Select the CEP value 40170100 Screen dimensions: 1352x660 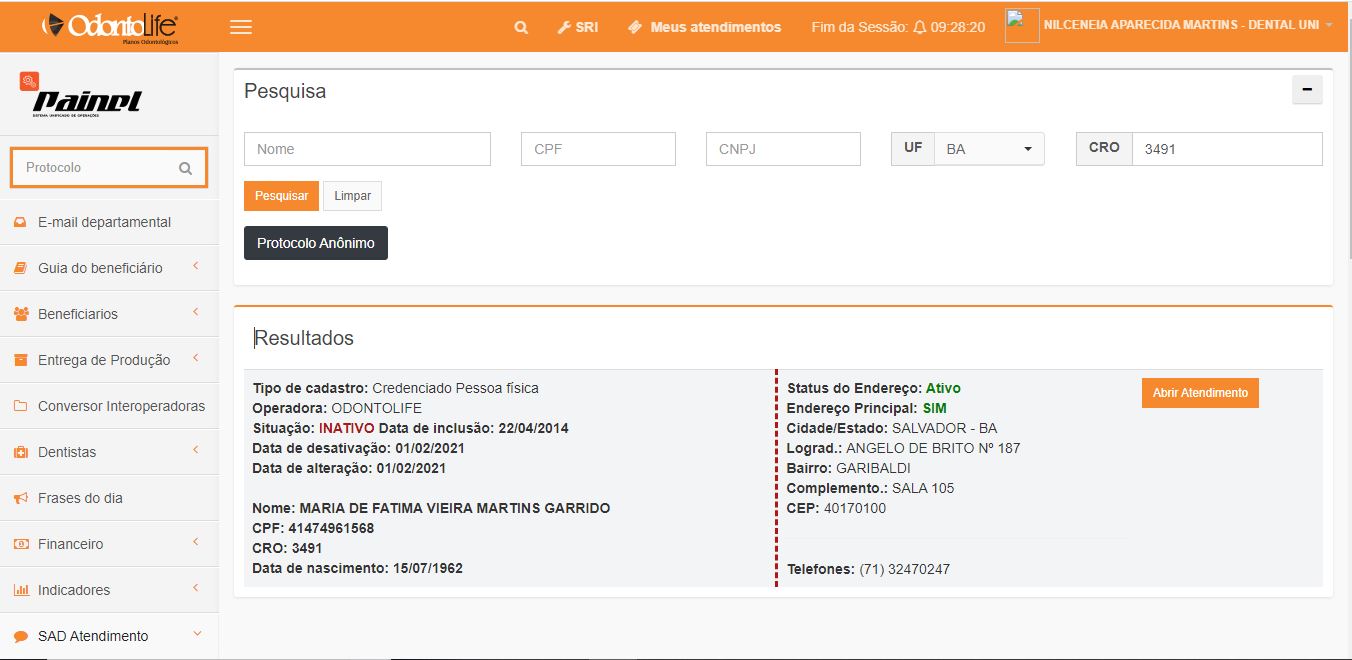pos(855,508)
